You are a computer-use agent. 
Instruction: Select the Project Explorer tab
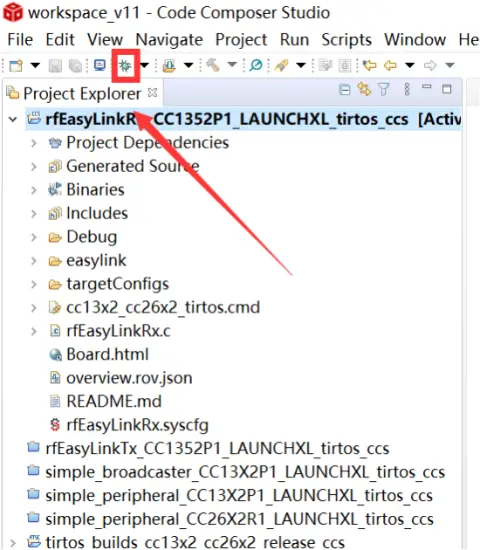pyautogui.click(x=82, y=94)
